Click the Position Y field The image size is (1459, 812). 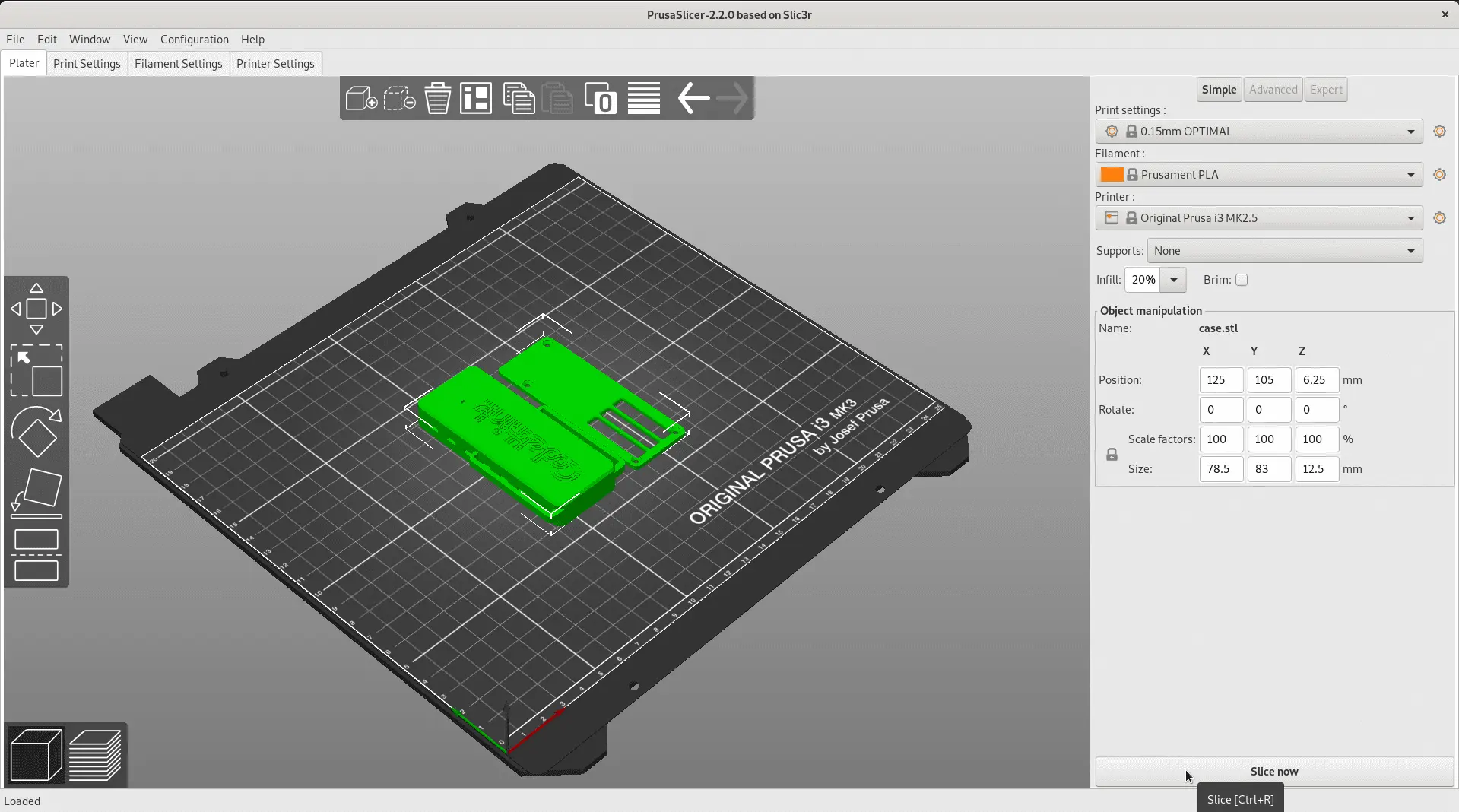tap(1269, 380)
